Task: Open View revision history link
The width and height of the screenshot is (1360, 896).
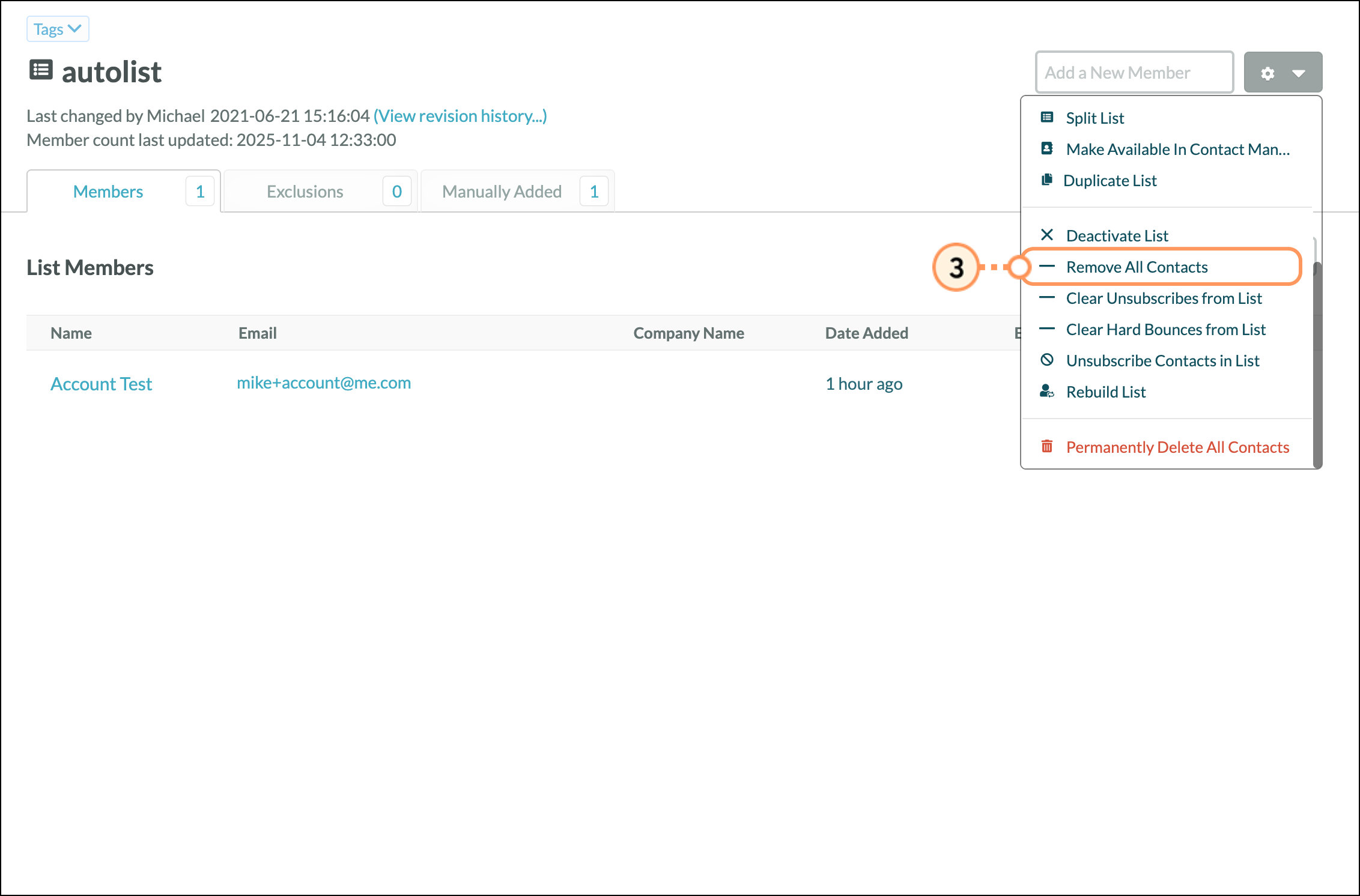Action: pos(460,116)
